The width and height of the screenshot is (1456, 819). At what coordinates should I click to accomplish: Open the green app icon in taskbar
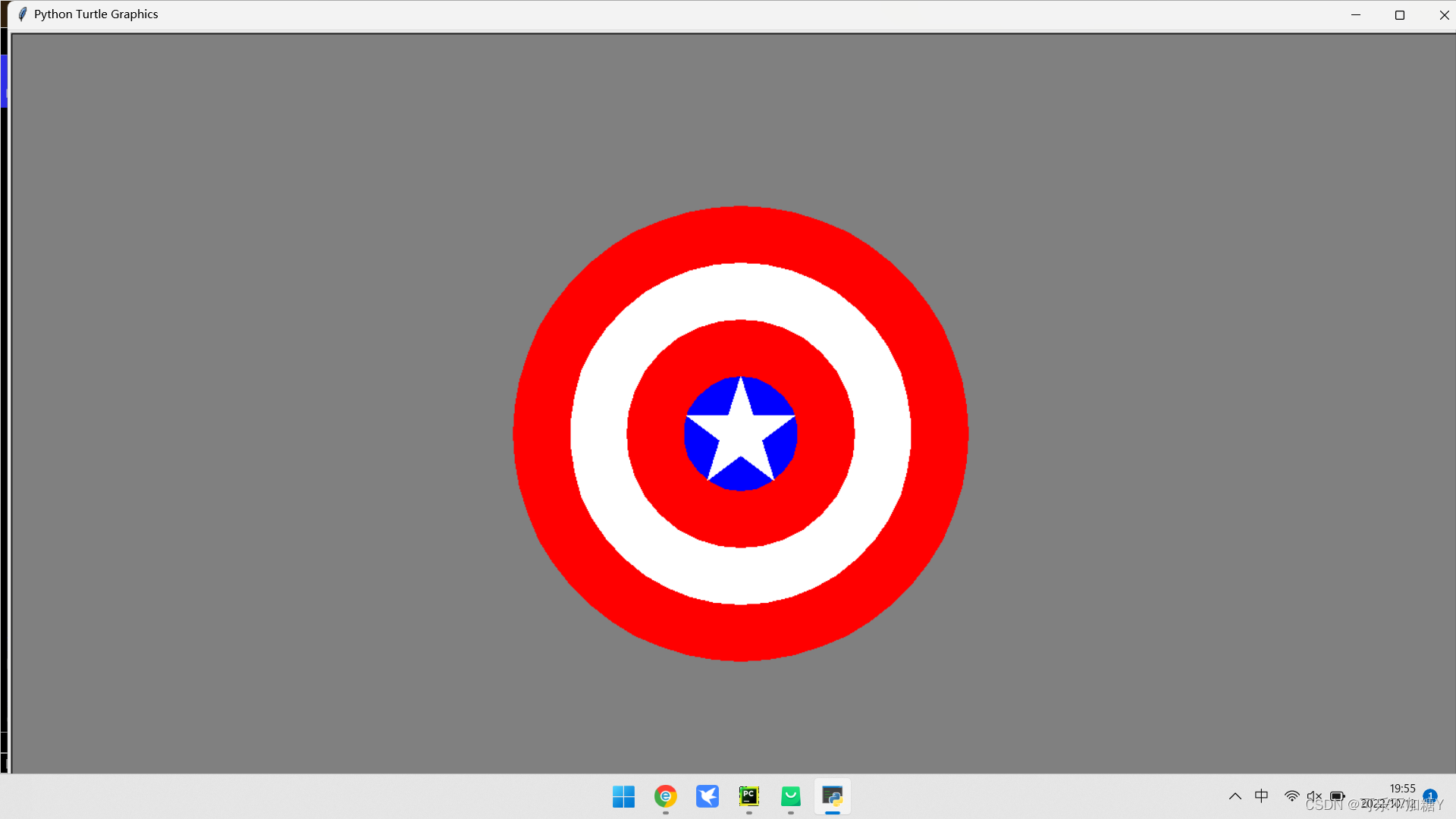(x=790, y=796)
